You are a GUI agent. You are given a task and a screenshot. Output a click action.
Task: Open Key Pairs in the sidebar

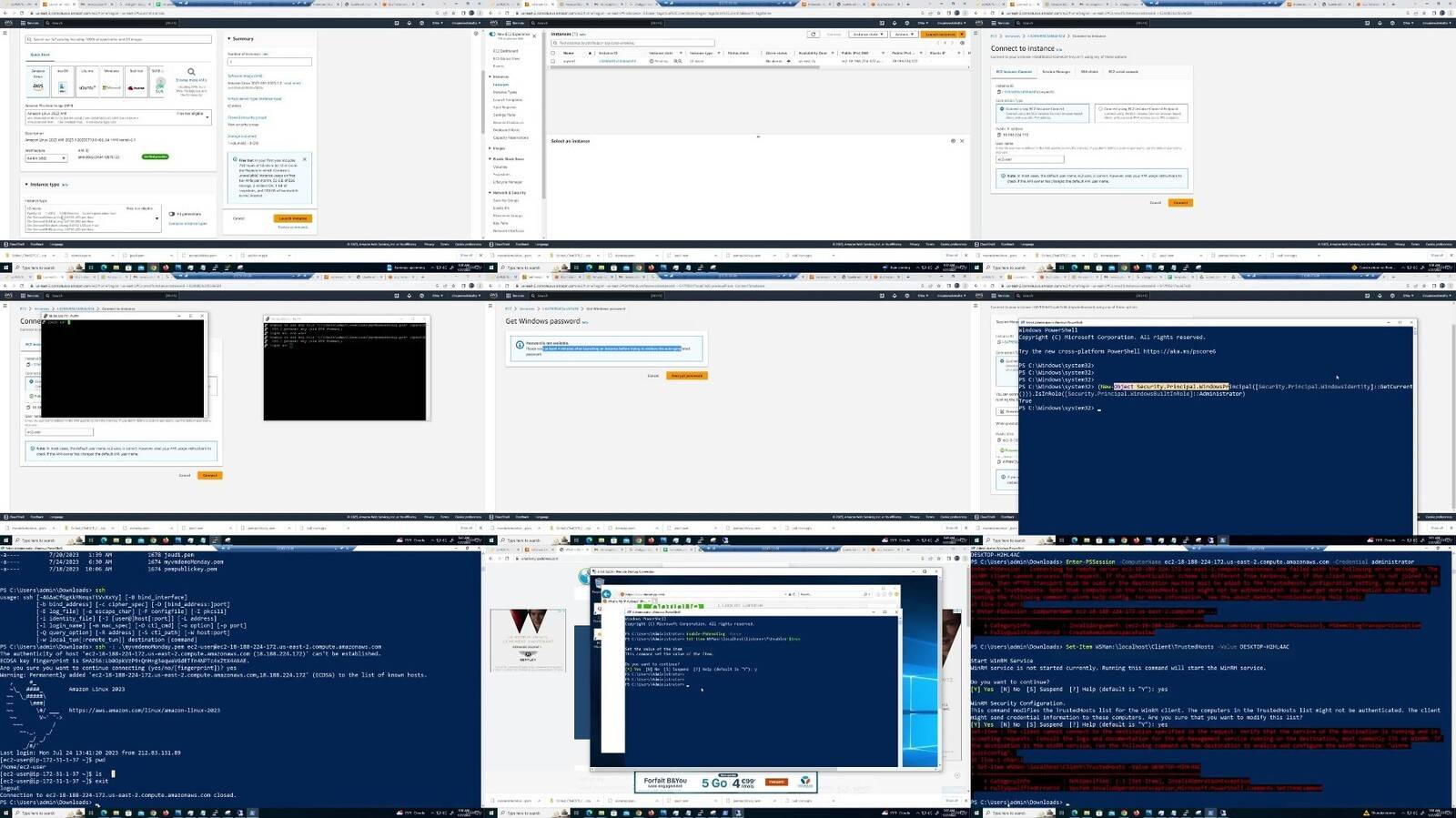[x=500, y=223]
